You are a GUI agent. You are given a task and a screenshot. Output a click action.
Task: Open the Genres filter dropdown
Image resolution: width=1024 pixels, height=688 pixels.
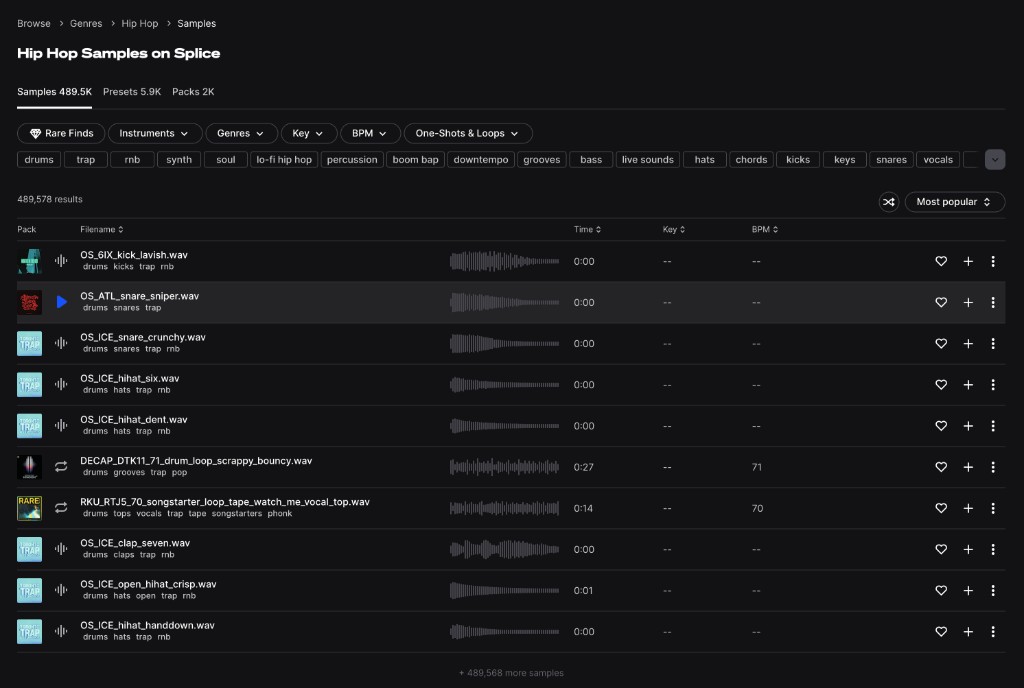pos(241,133)
